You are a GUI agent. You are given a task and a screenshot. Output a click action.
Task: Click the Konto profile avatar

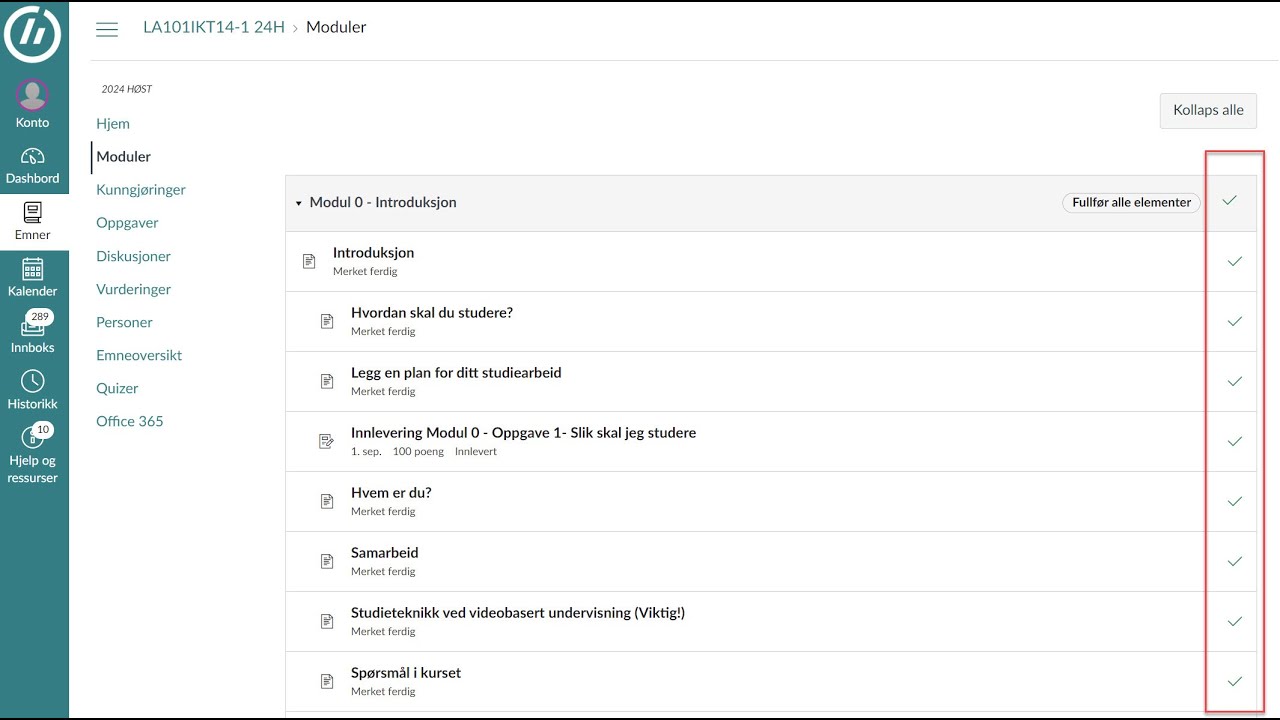tap(33, 95)
